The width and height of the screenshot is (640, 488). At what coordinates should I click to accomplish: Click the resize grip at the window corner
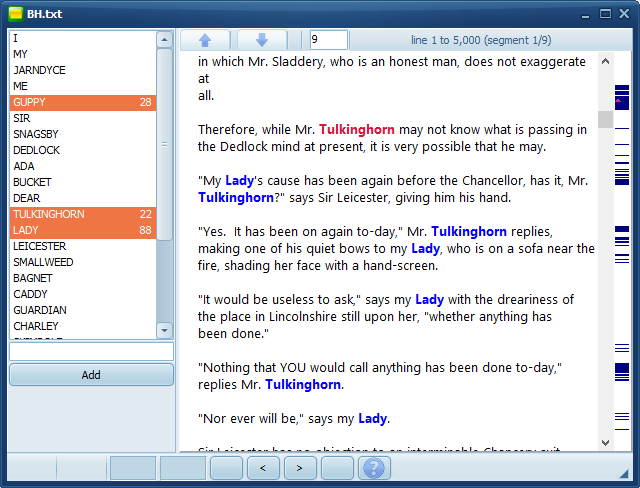tap(624, 473)
